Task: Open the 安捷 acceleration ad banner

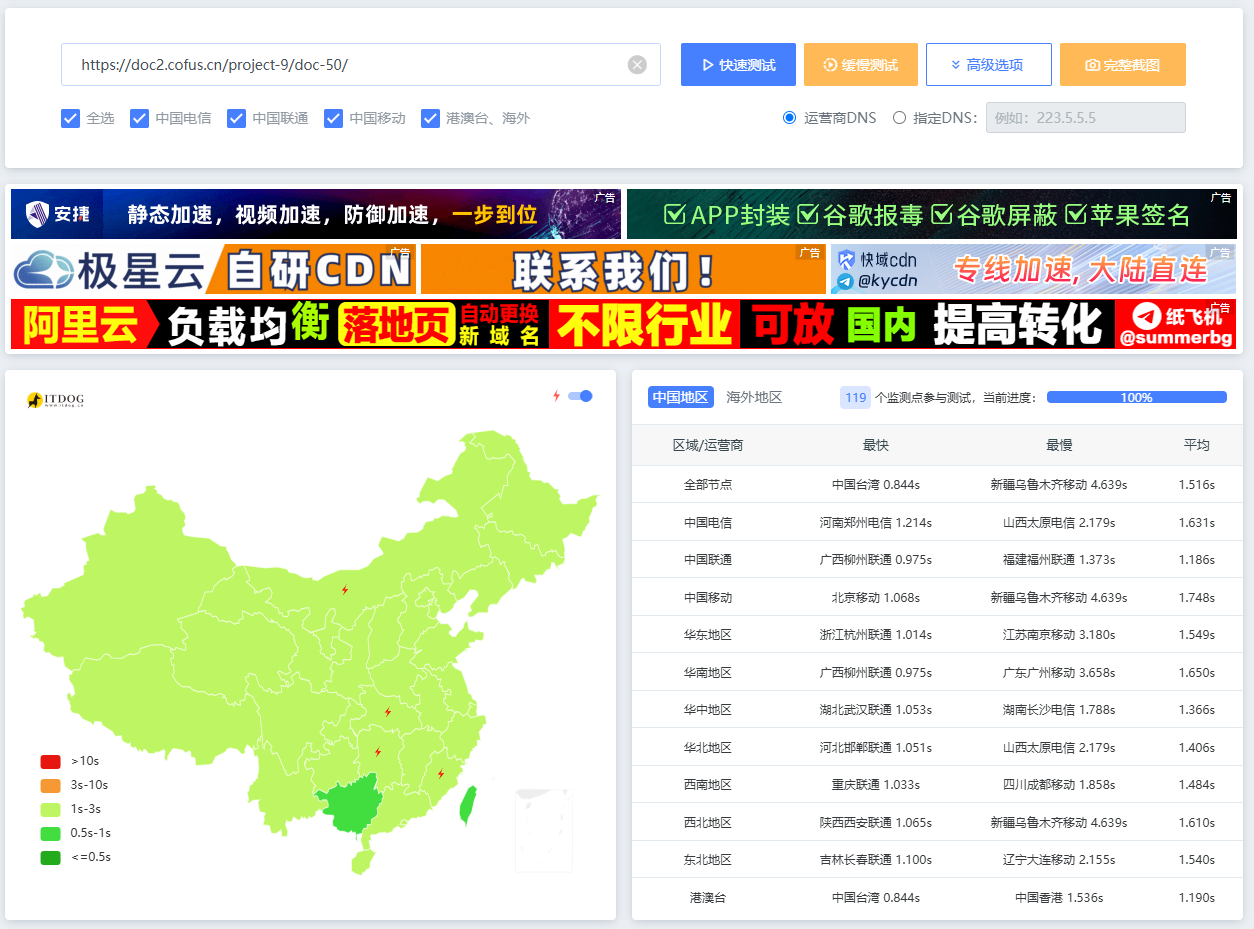Action: [x=316, y=214]
